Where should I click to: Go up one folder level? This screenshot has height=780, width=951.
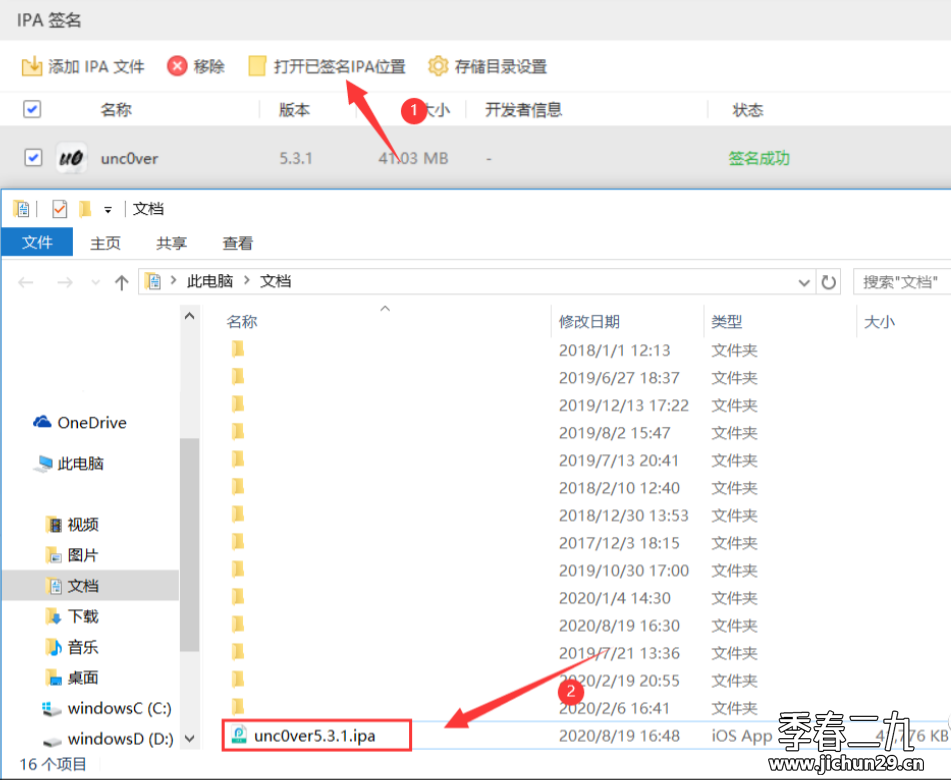point(121,283)
